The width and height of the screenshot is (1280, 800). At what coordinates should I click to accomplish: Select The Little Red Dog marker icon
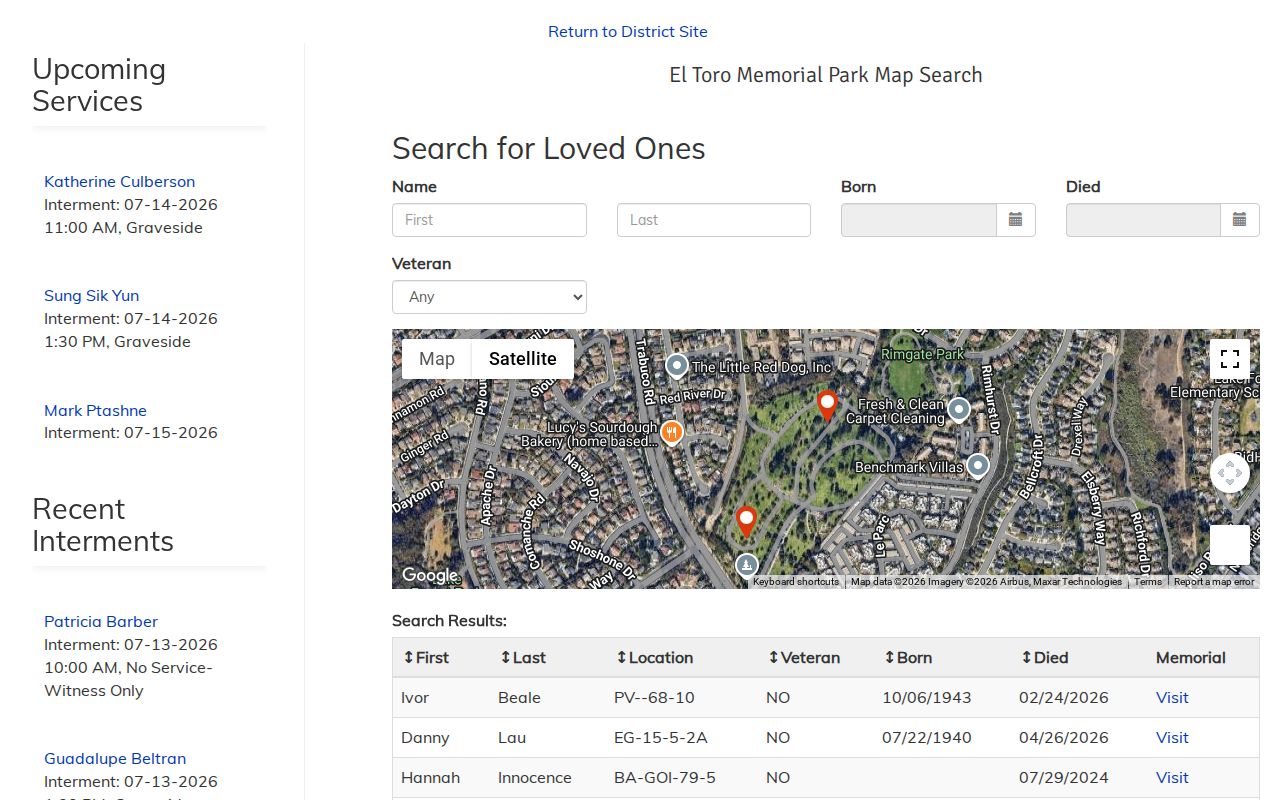tap(677, 366)
